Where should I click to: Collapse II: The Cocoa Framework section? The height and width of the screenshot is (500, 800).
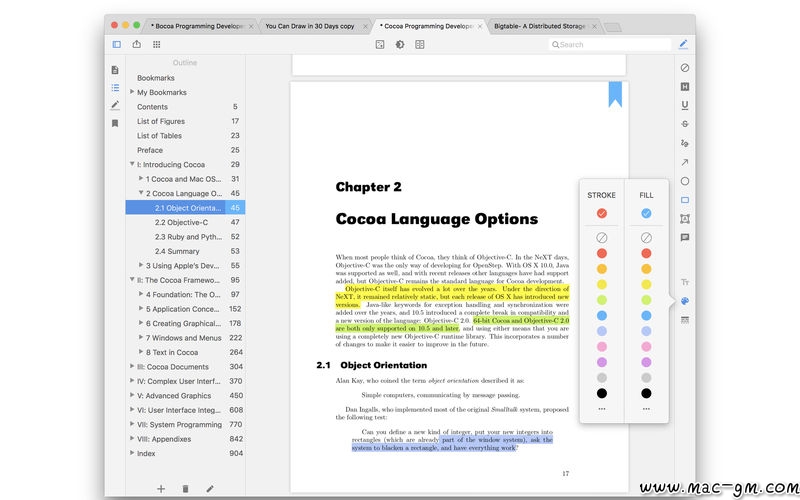tap(132, 280)
